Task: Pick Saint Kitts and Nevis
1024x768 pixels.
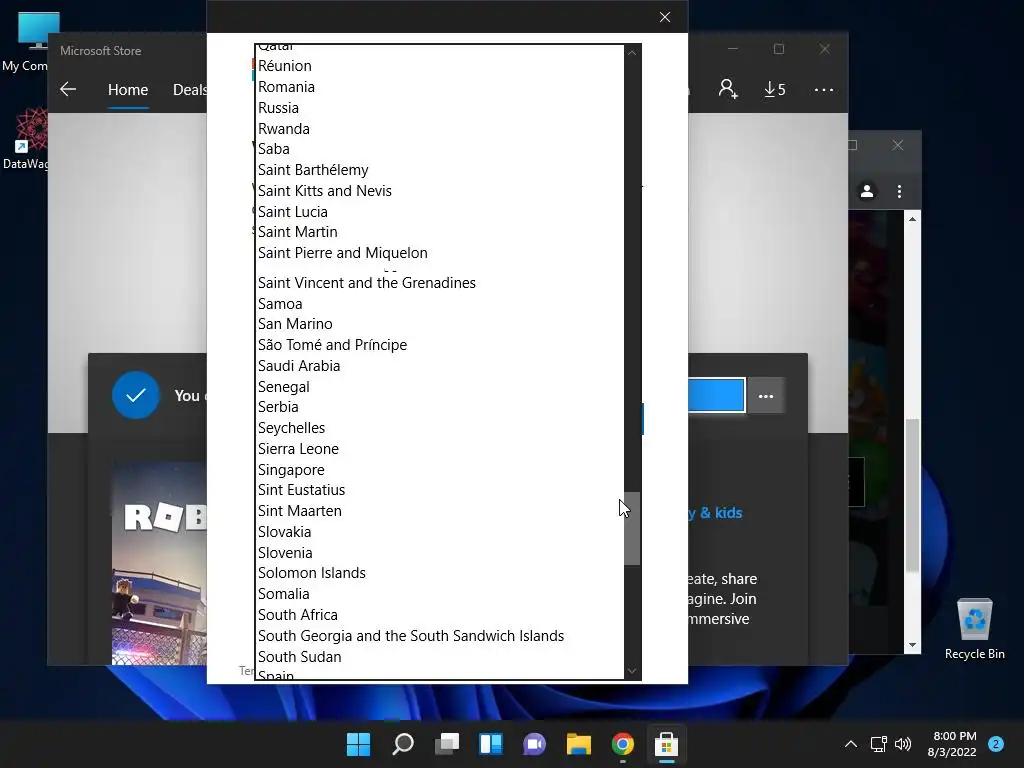Action: pos(439,191)
